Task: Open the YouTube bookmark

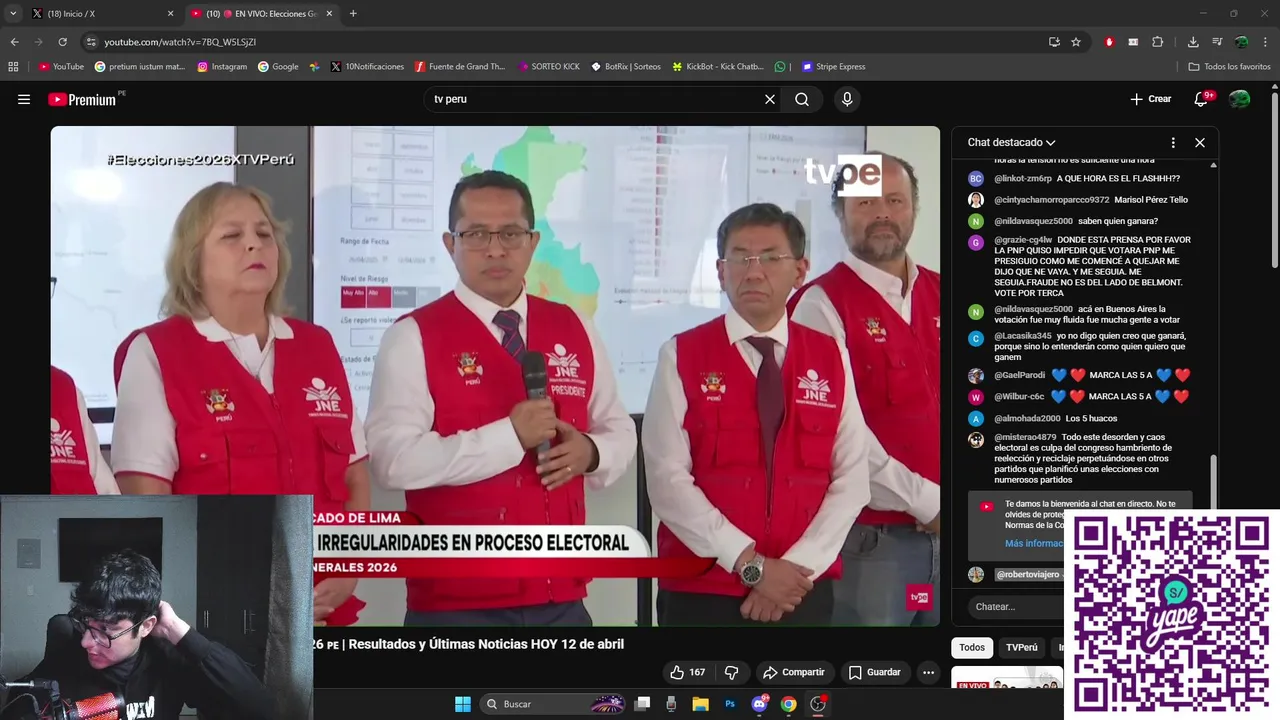Action: 61,67
